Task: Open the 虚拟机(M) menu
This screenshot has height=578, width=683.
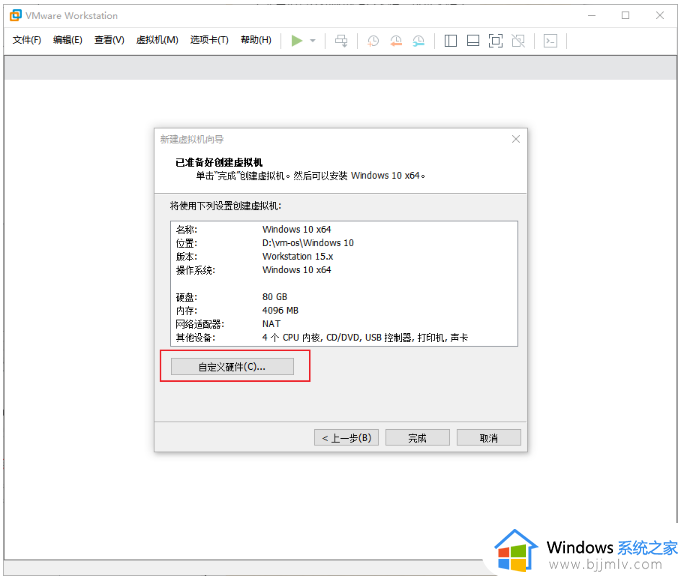Action: (x=157, y=40)
